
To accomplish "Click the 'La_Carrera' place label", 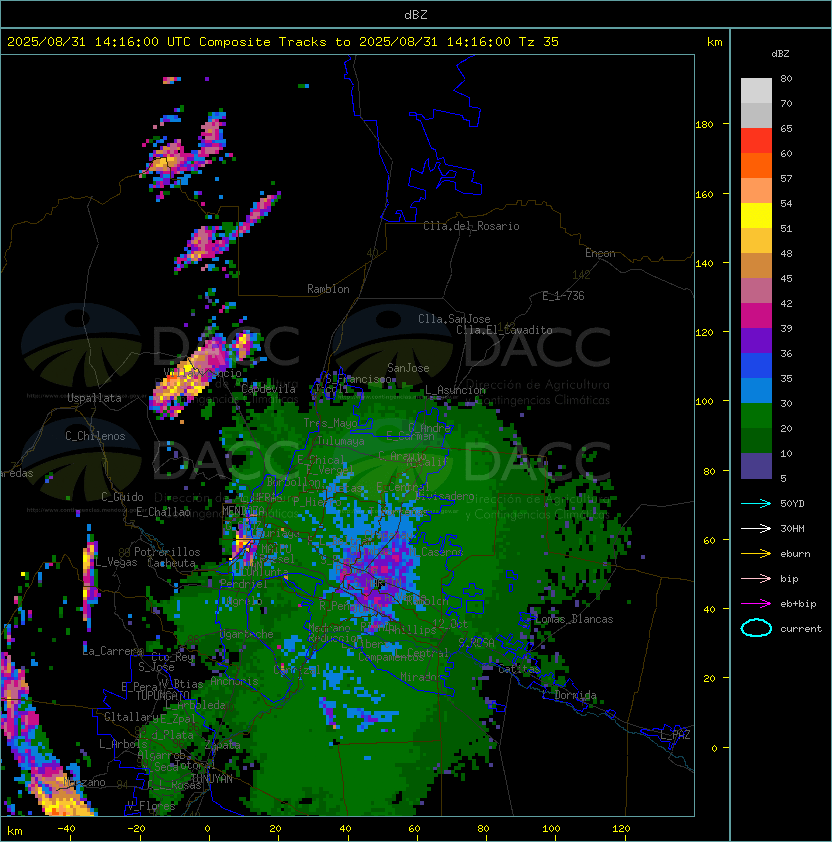I will (x=113, y=651).
